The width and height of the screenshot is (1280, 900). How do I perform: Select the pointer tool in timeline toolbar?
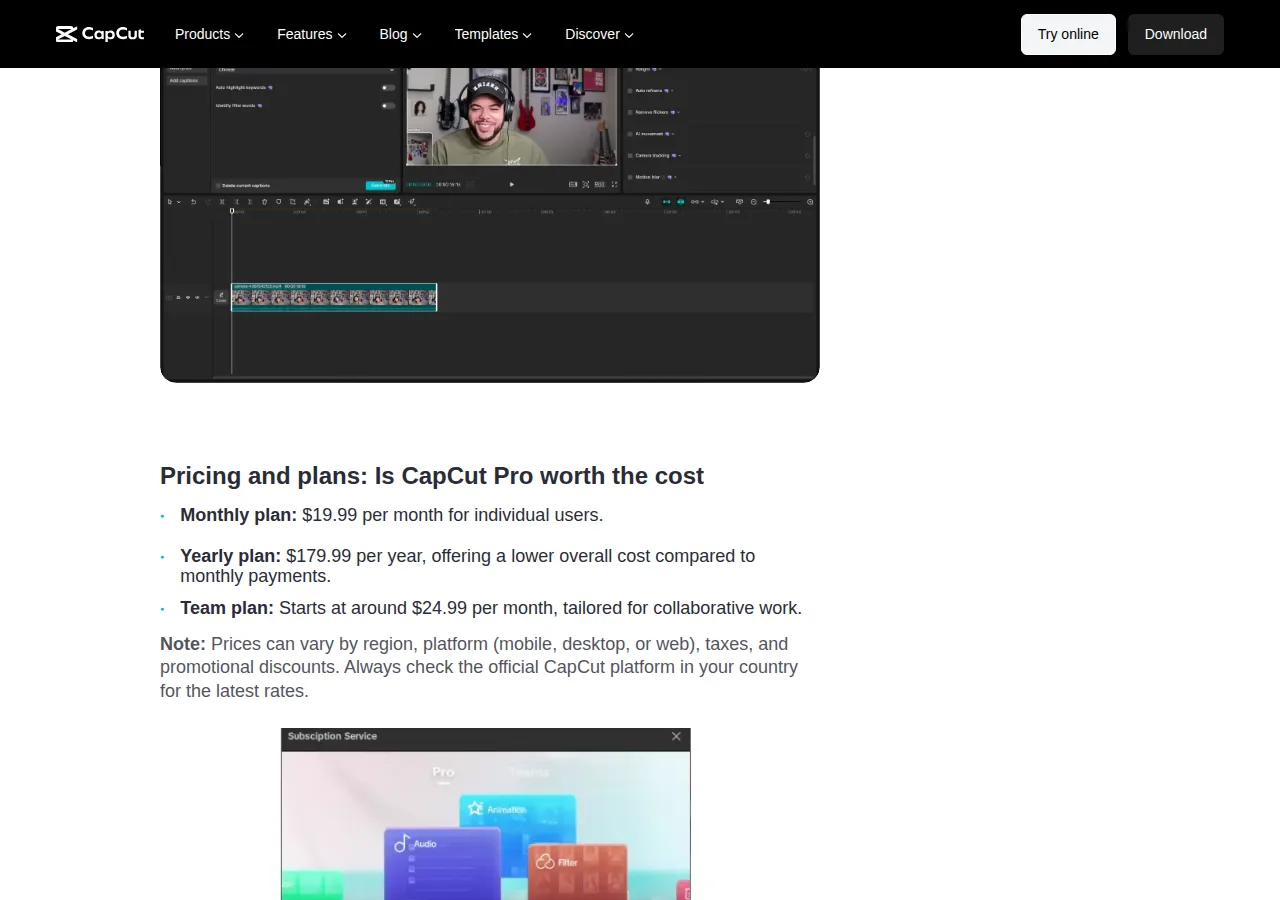[x=170, y=202]
